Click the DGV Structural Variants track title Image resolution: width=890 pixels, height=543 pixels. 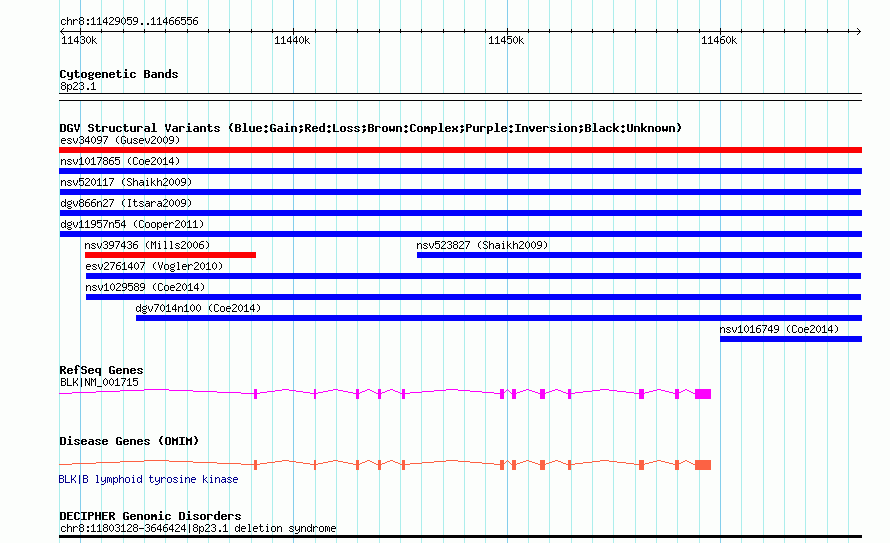371,128
